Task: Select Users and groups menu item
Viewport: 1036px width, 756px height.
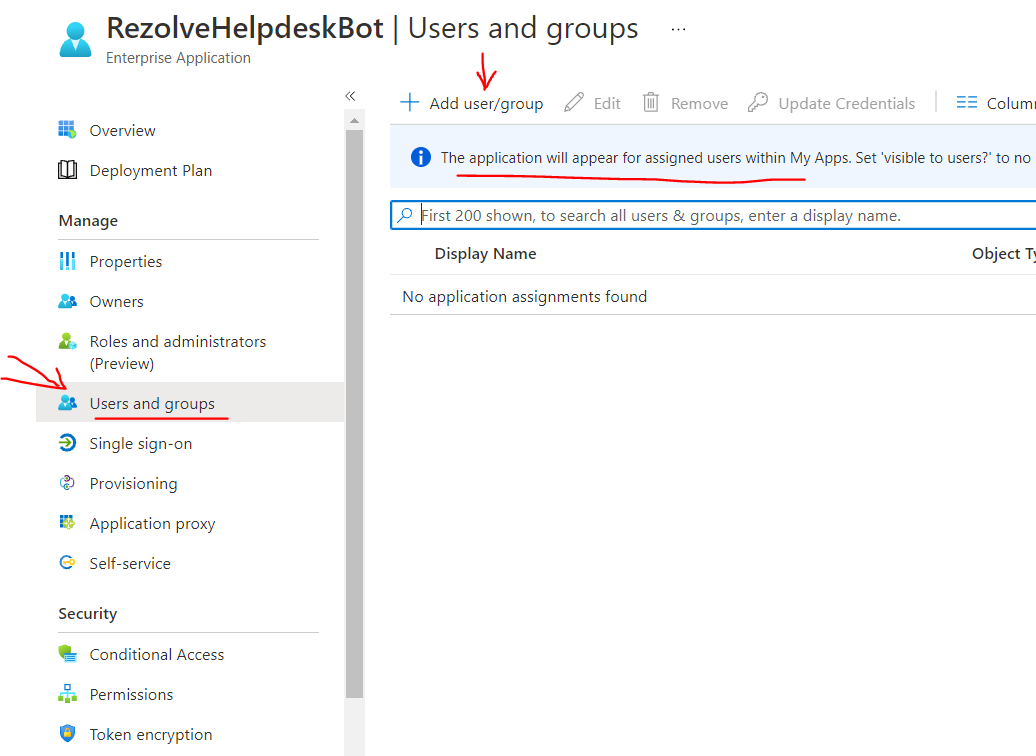Action: pos(190,402)
